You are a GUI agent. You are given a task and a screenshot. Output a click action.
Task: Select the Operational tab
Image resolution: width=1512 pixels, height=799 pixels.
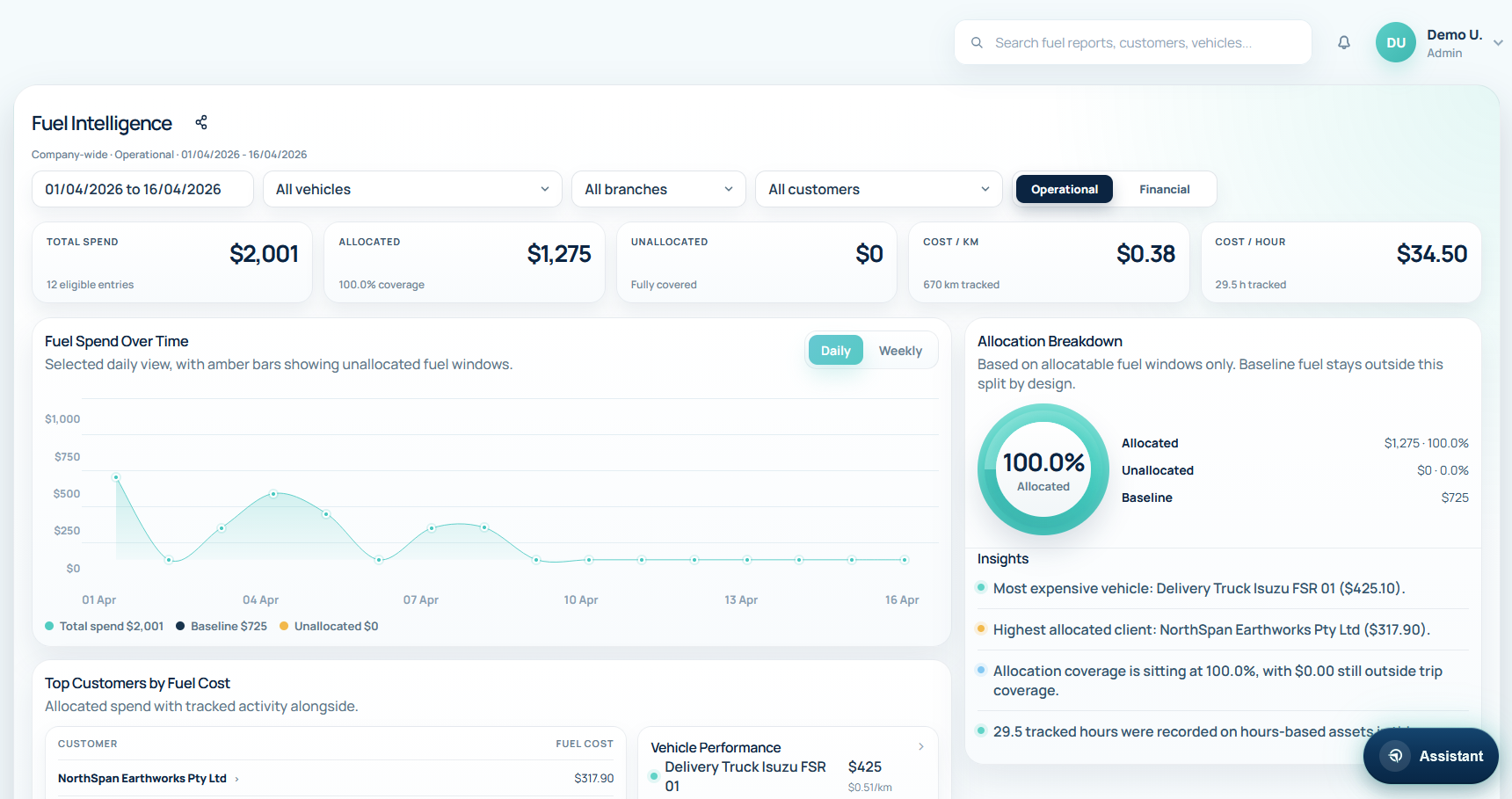[x=1064, y=188]
